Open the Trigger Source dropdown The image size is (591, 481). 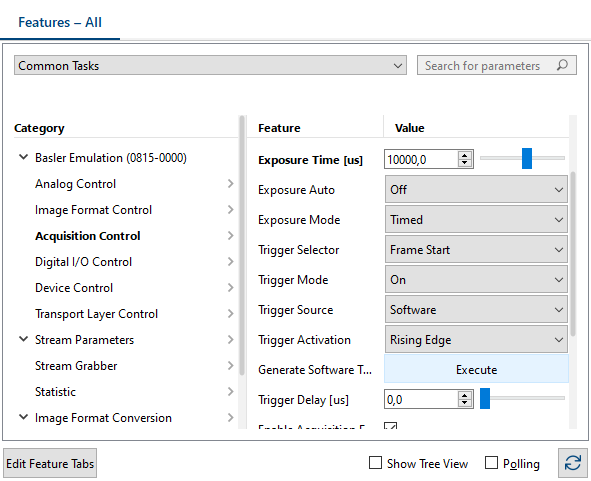point(476,310)
